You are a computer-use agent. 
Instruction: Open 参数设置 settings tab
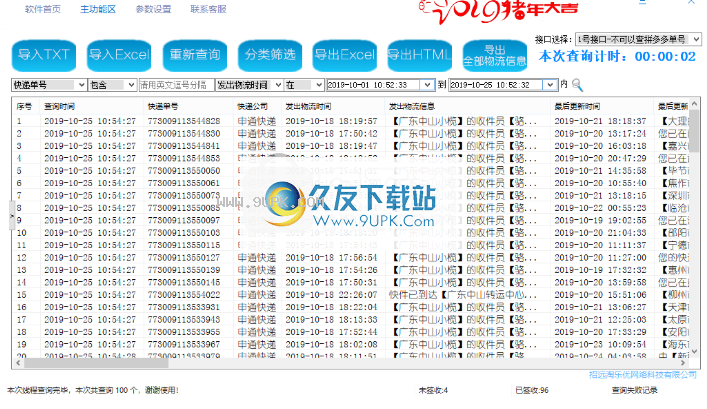[x=153, y=9]
